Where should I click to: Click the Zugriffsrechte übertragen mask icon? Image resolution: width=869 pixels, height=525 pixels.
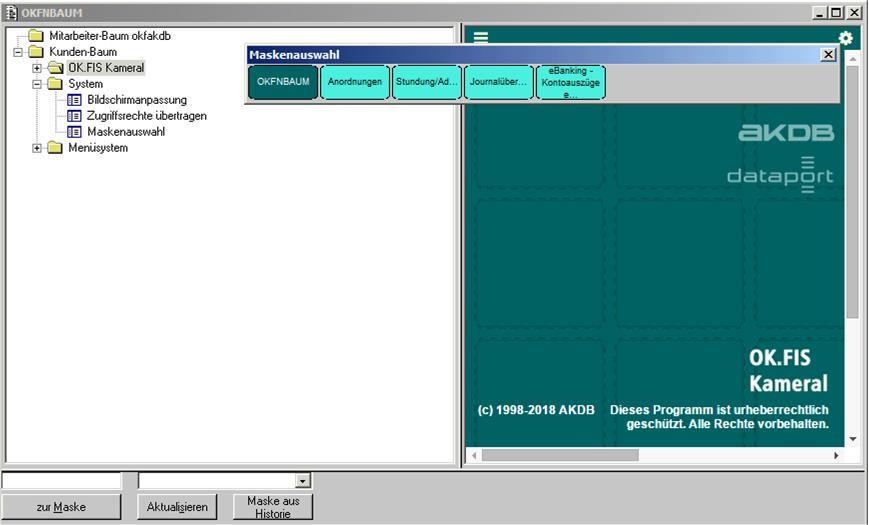[74, 116]
